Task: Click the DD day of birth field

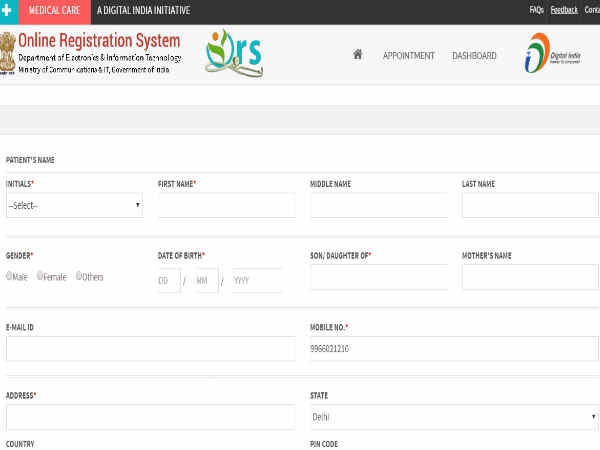Action: (x=168, y=280)
